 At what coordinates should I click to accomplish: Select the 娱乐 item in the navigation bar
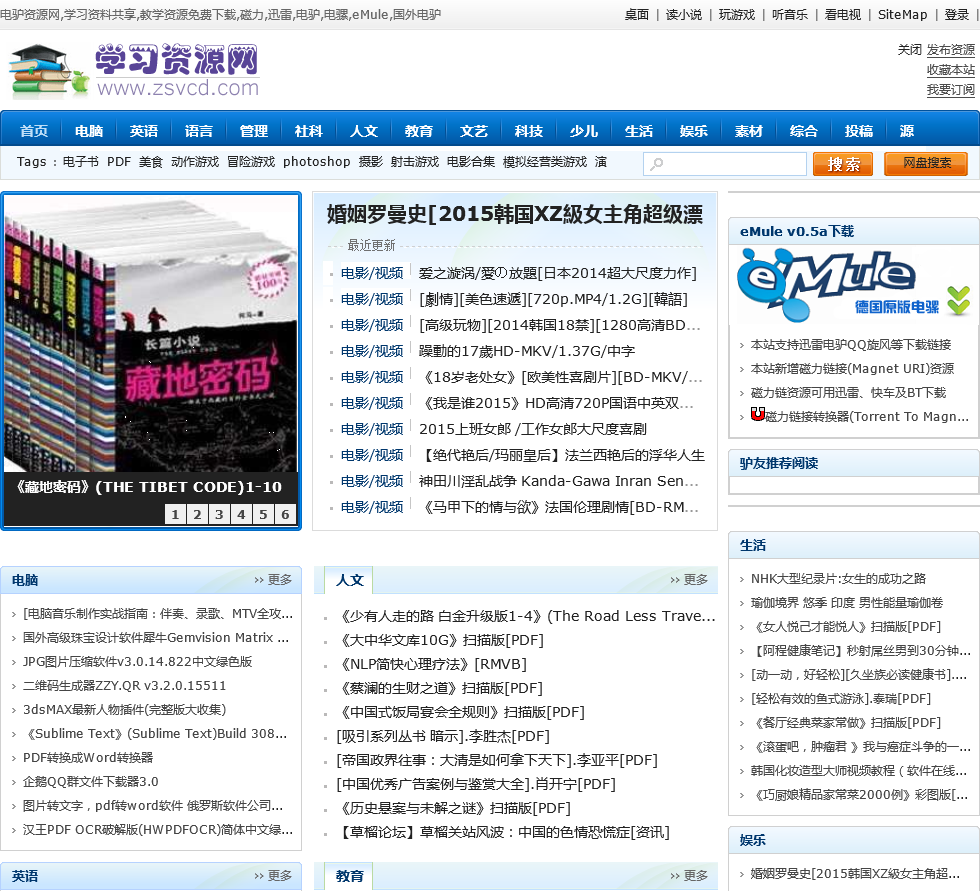coord(693,131)
